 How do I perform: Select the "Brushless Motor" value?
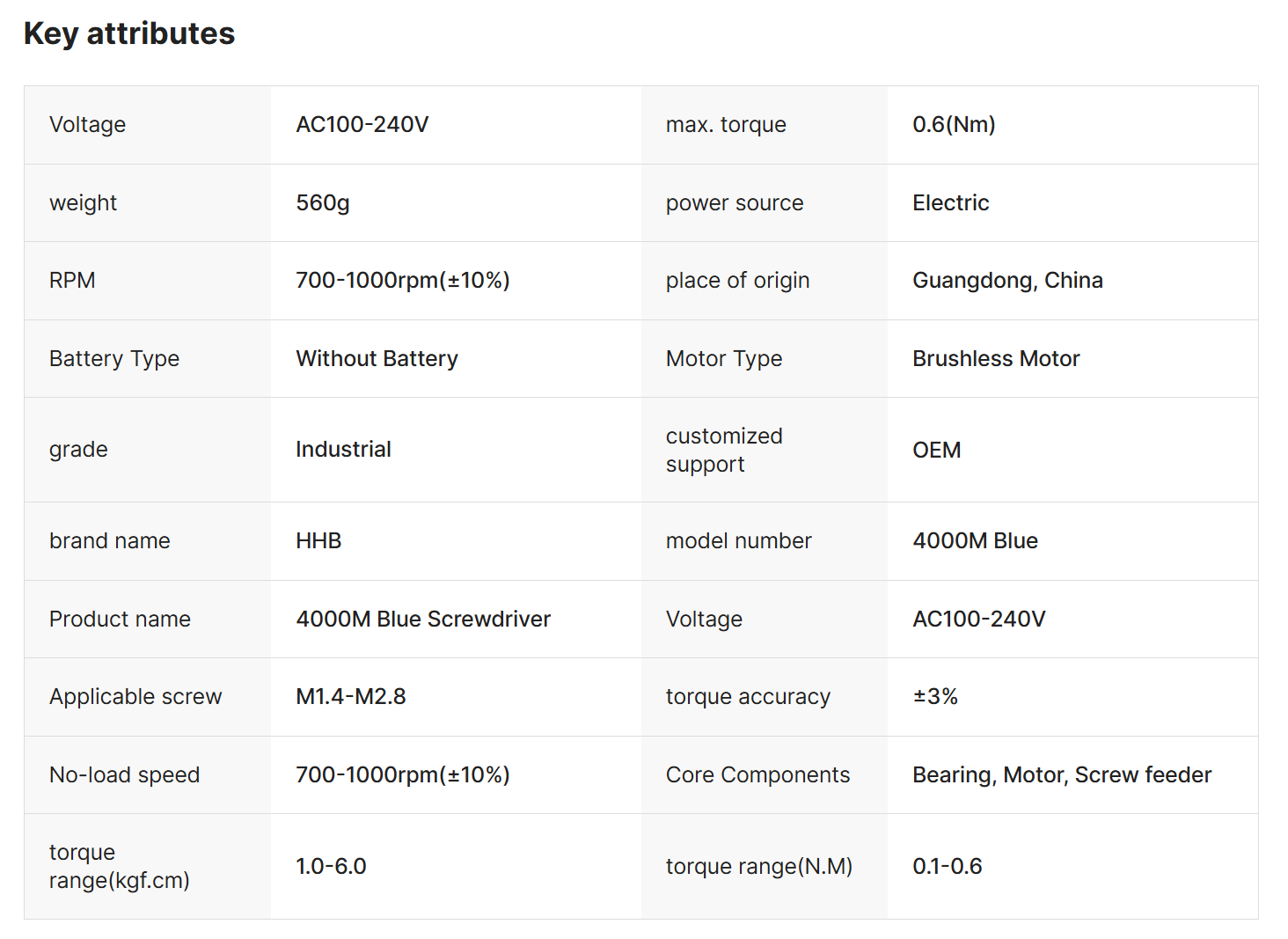pyautogui.click(x=996, y=359)
